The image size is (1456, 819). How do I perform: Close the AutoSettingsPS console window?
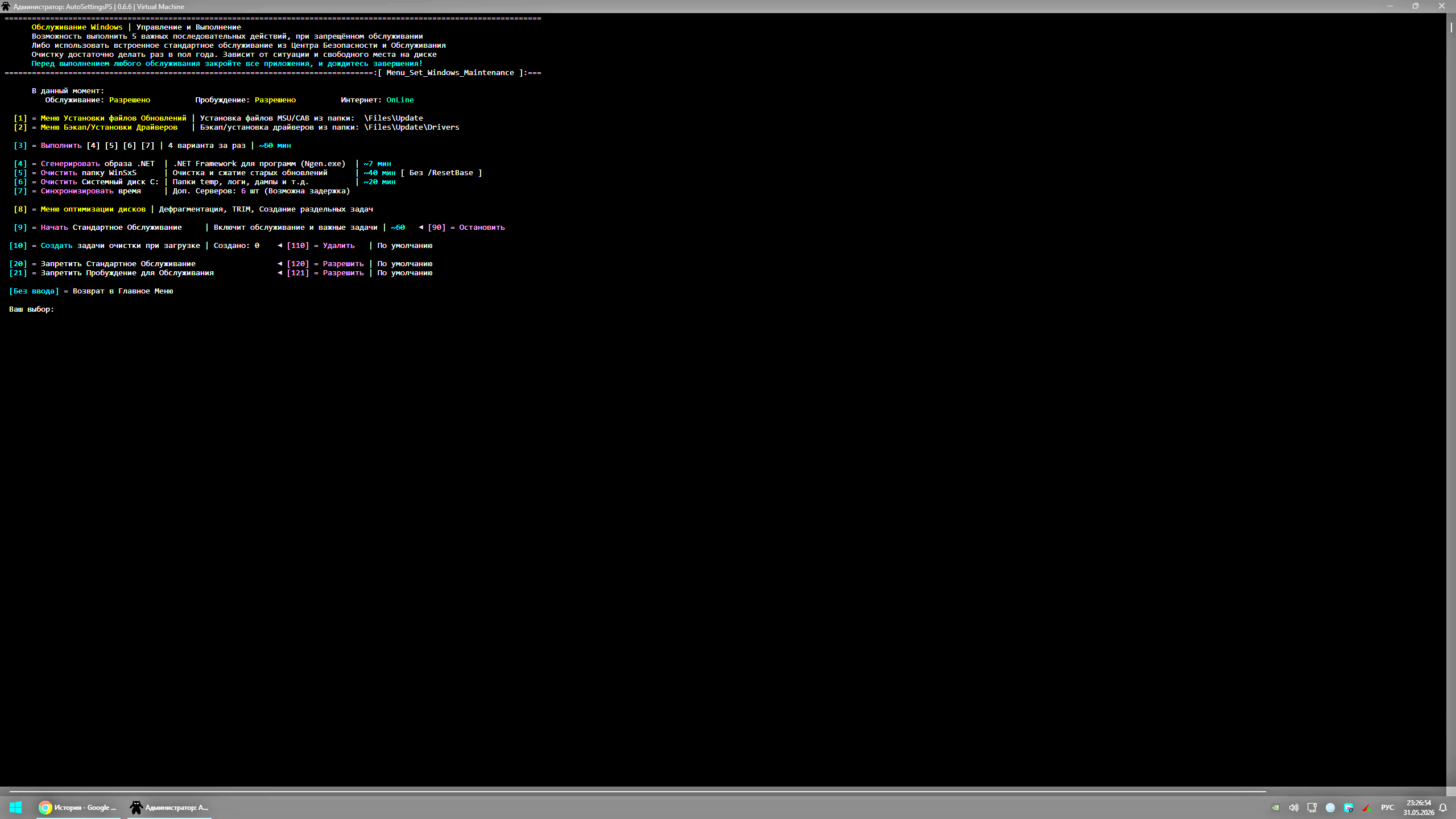1442,6
